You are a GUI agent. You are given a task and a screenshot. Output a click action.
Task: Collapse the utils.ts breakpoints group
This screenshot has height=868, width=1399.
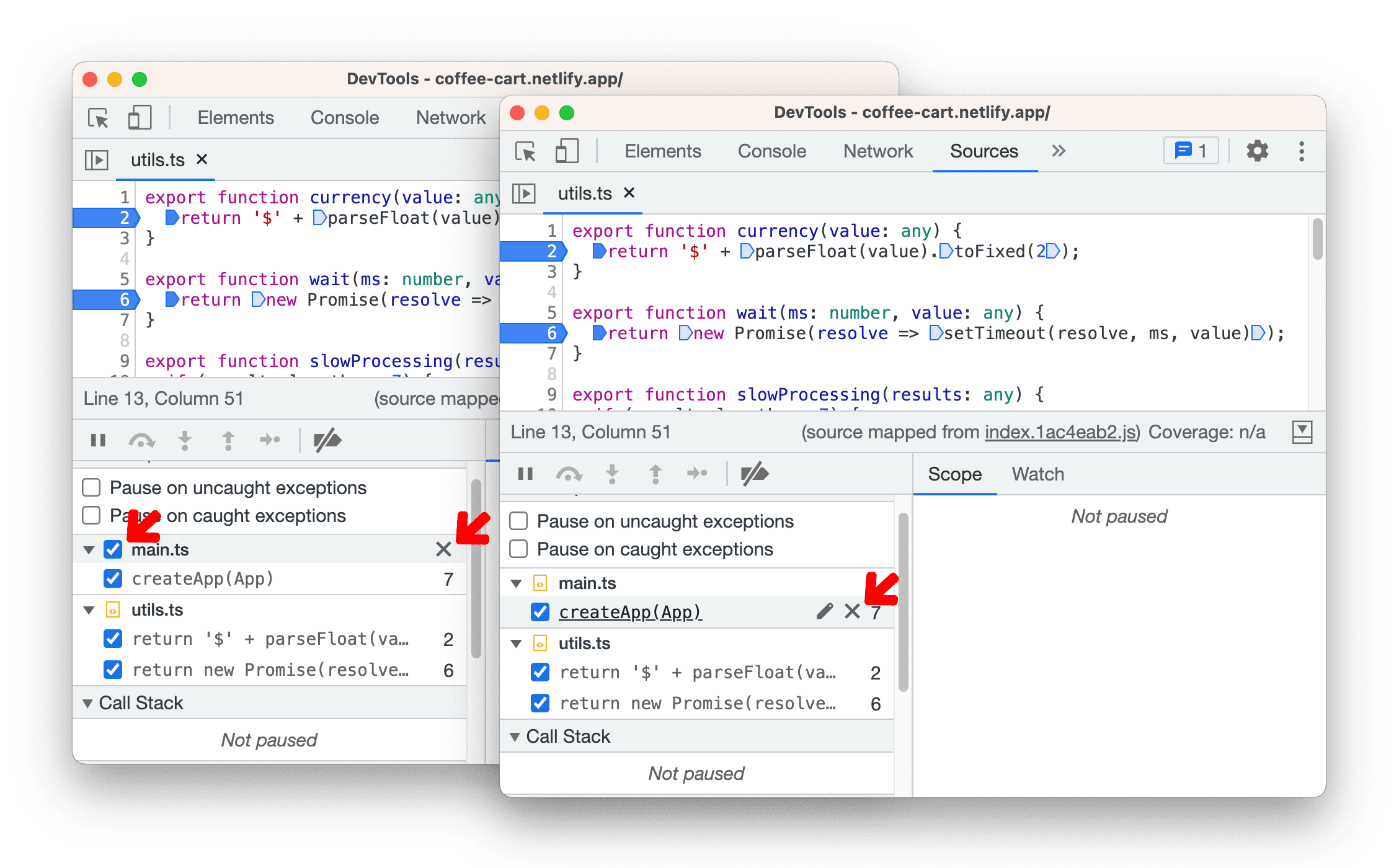(518, 647)
